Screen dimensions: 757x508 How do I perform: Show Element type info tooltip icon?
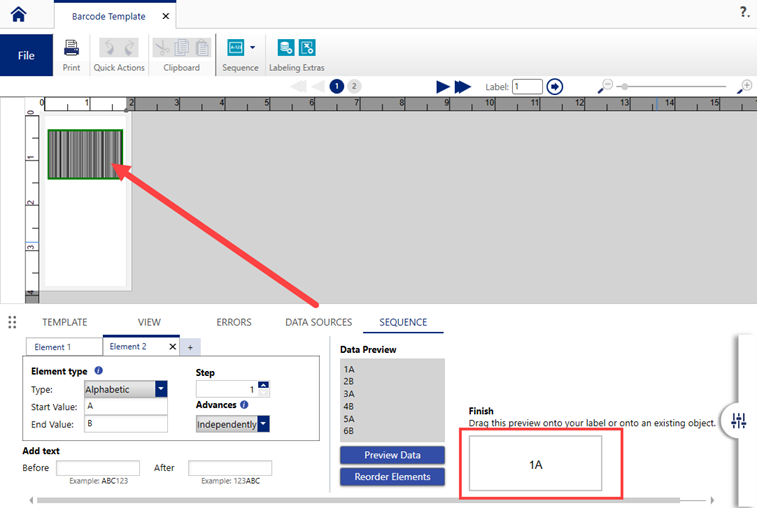click(x=98, y=370)
